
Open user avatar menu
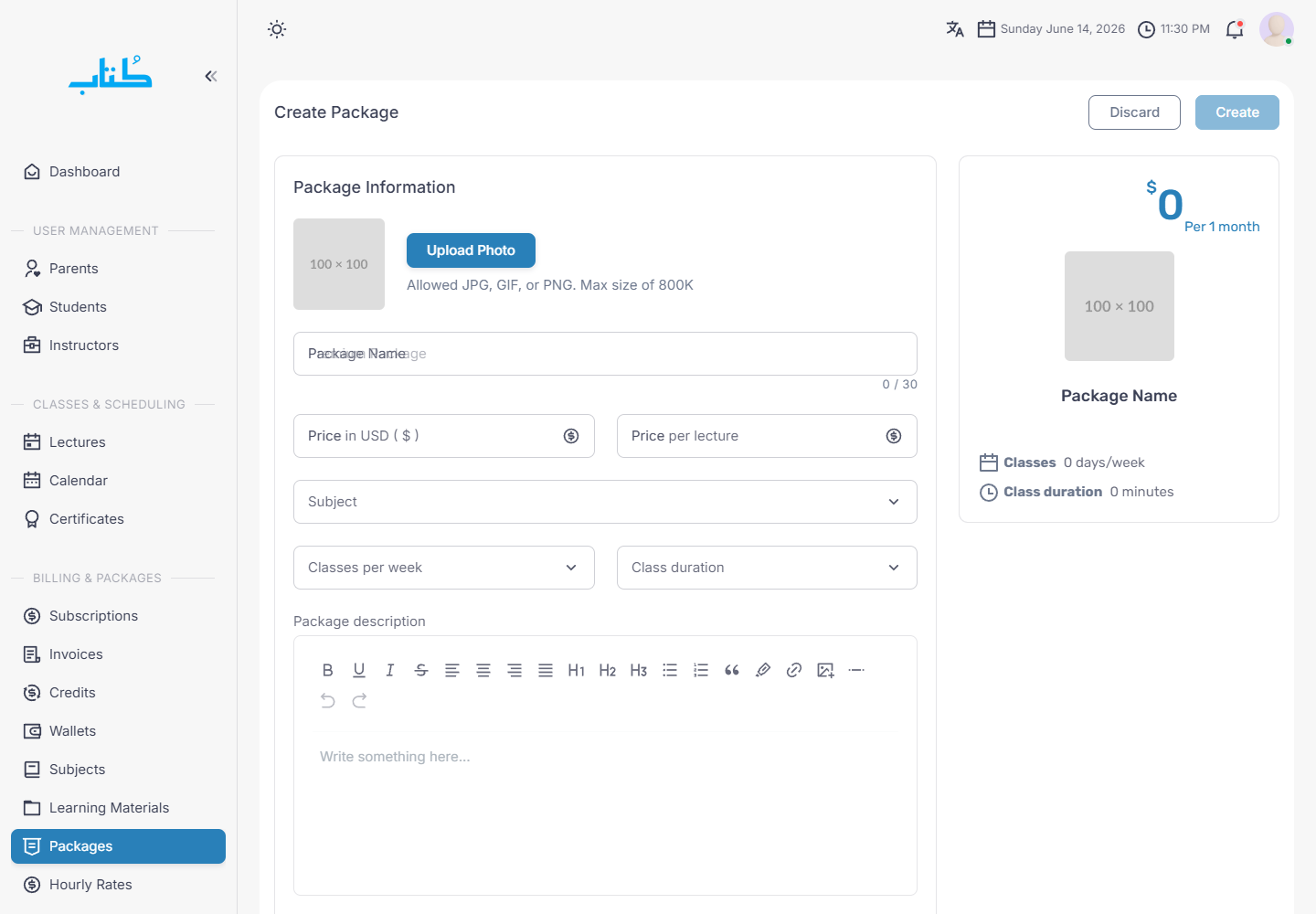1277,29
